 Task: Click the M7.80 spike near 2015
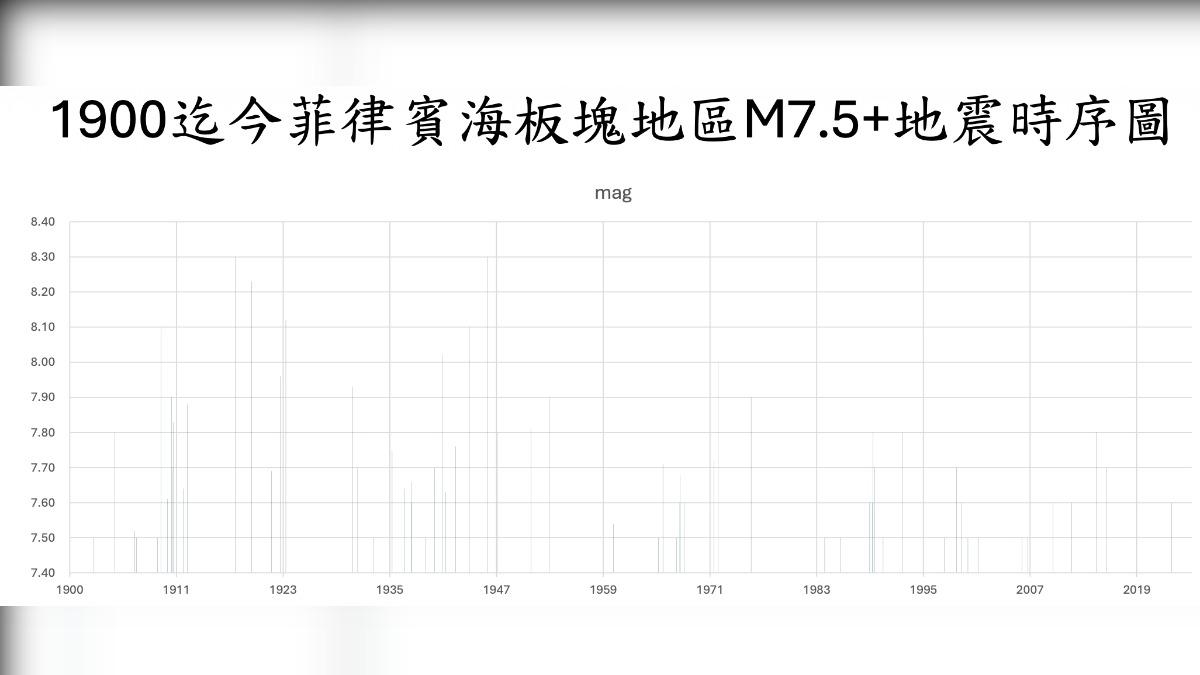point(1095,500)
